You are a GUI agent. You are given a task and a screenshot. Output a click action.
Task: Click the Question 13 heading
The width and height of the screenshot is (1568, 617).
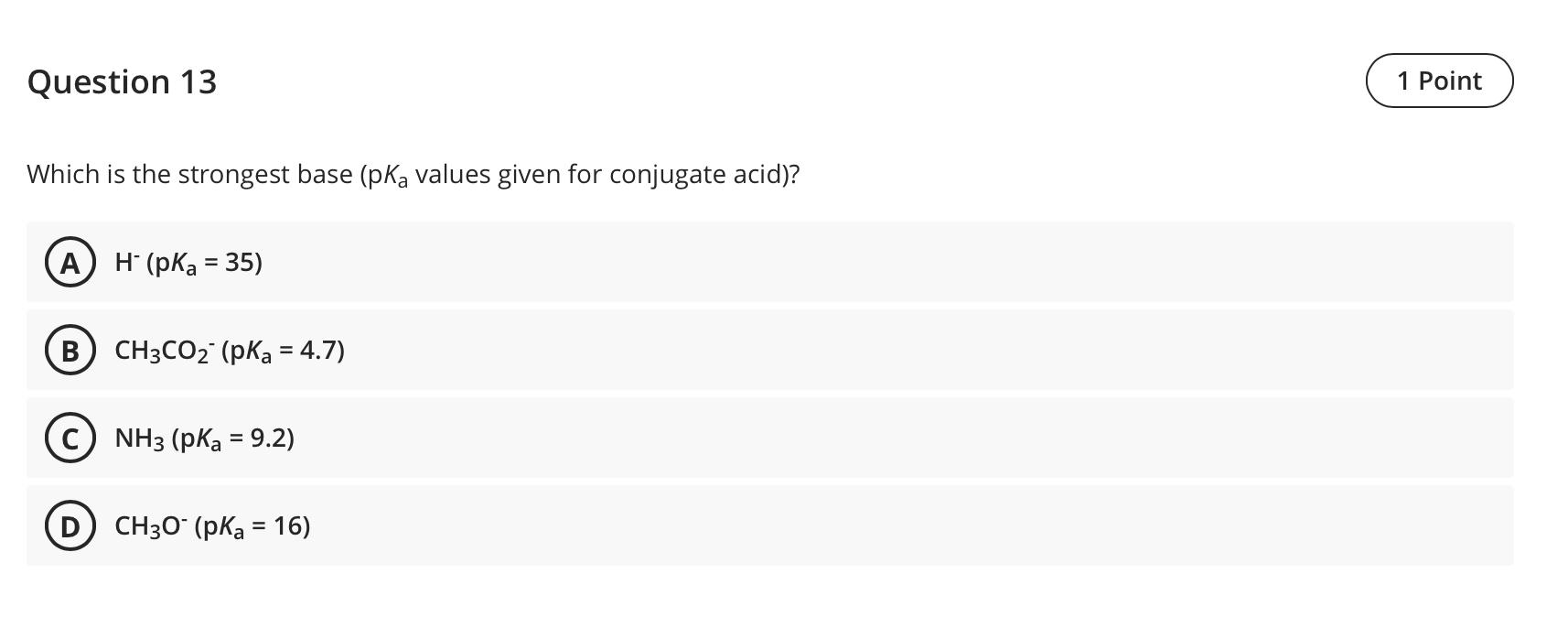122,81
